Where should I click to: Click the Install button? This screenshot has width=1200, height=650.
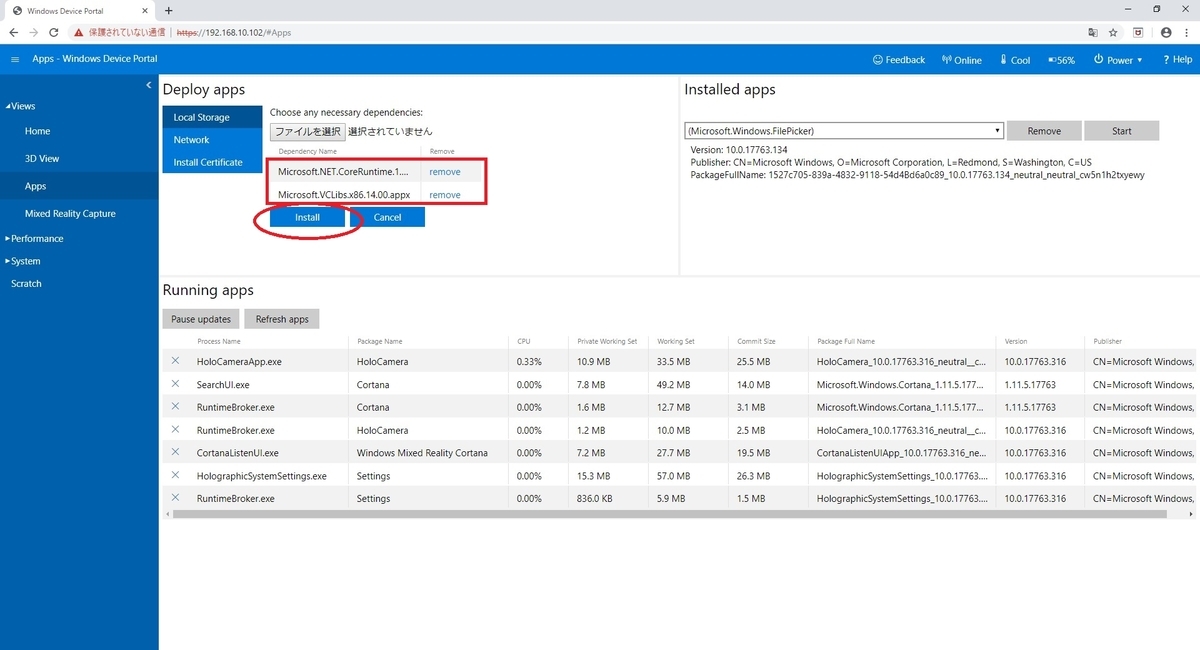[307, 217]
